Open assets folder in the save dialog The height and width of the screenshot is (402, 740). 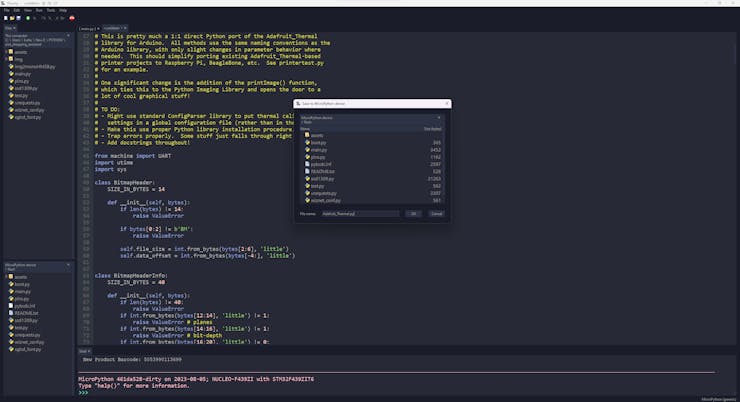[317, 135]
